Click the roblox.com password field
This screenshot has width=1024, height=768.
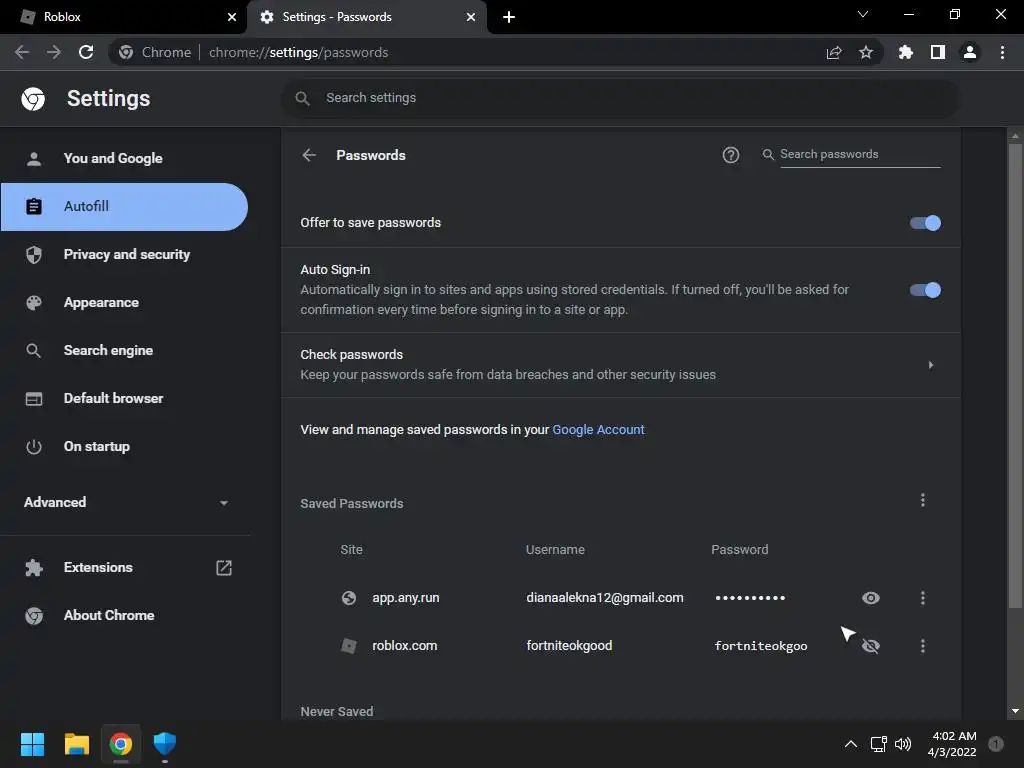pyautogui.click(x=761, y=646)
